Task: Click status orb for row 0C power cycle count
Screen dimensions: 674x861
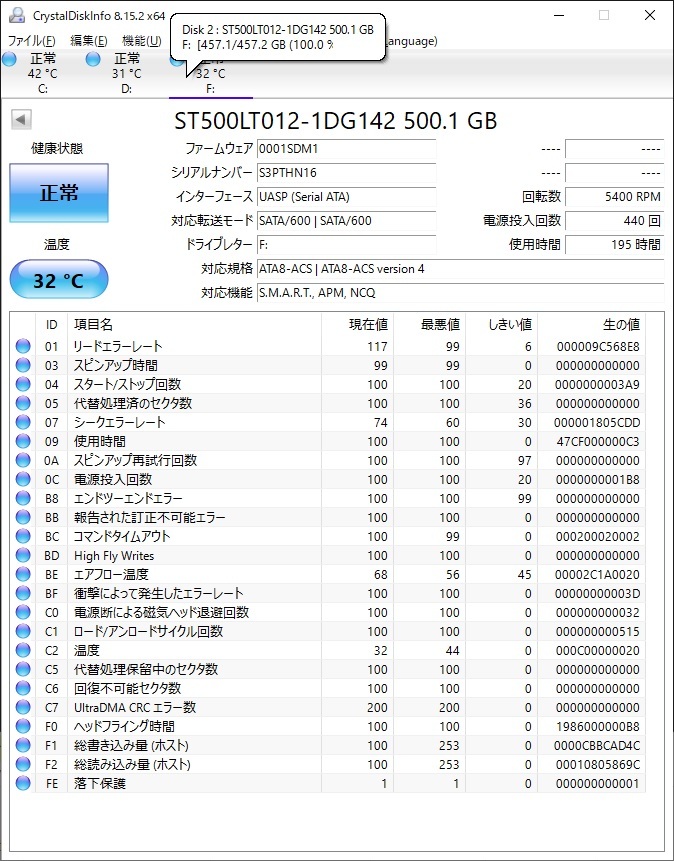Action: point(23,479)
